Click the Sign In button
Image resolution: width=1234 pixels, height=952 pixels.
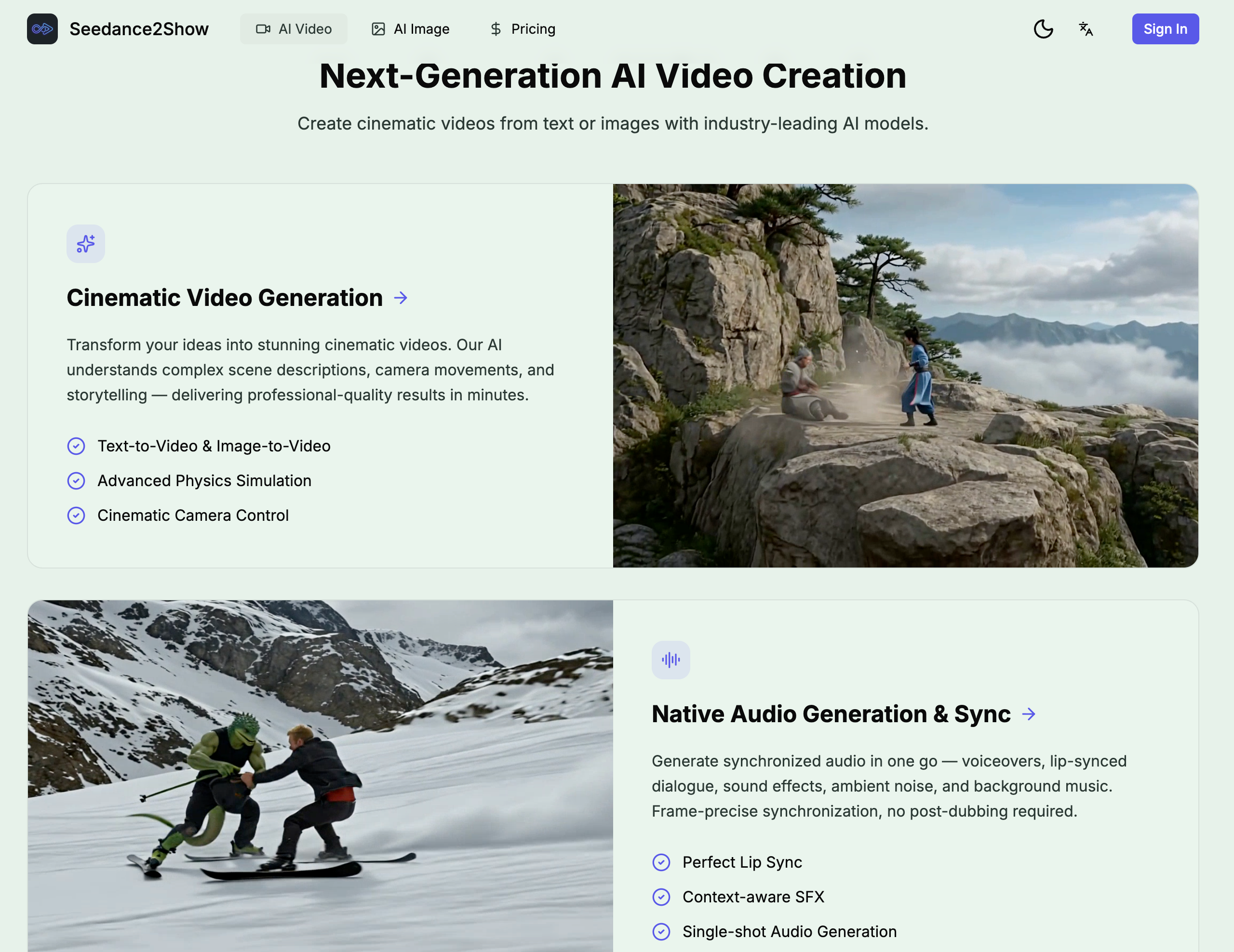coord(1165,29)
